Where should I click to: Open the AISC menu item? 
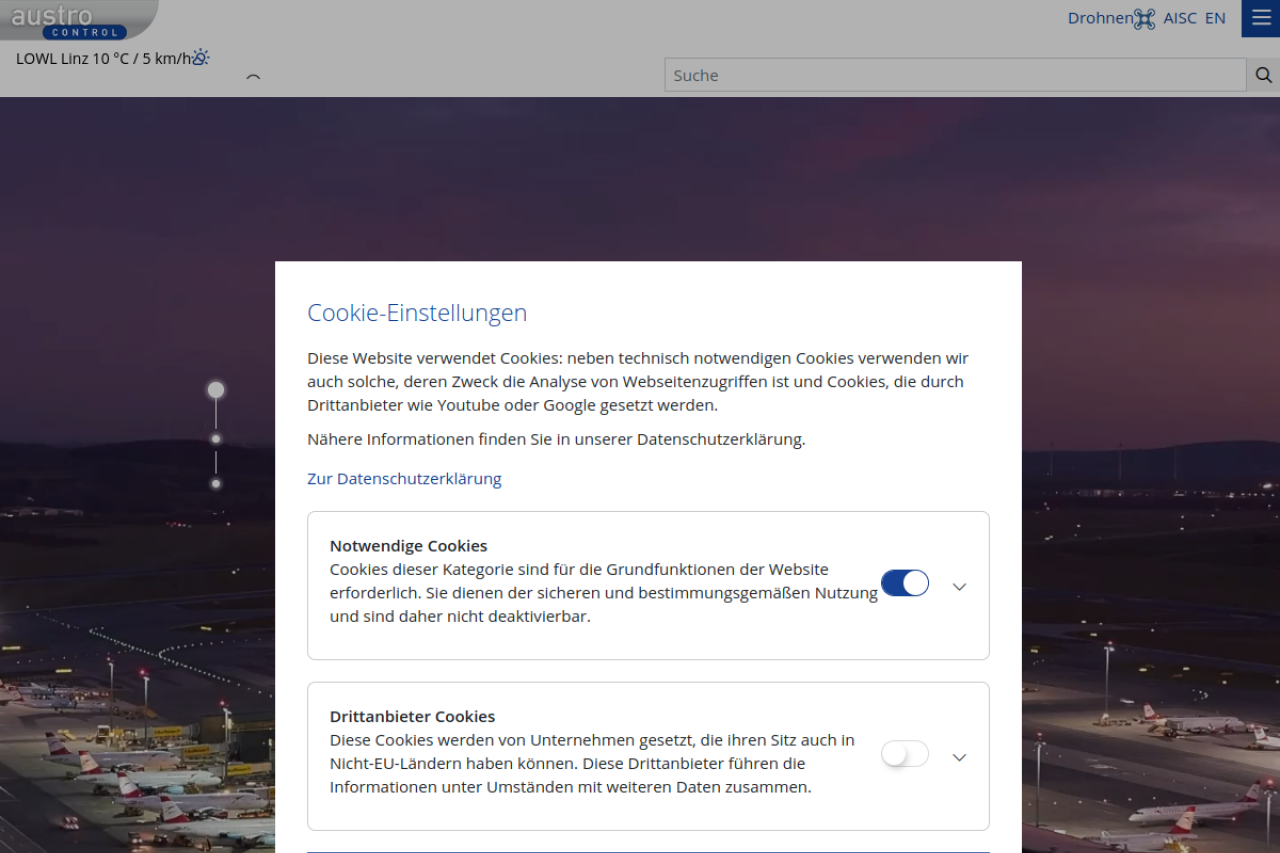pyautogui.click(x=1179, y=18)
